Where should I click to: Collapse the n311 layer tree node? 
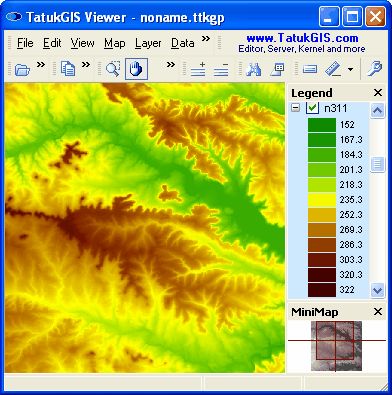click(x=295, y=108)
